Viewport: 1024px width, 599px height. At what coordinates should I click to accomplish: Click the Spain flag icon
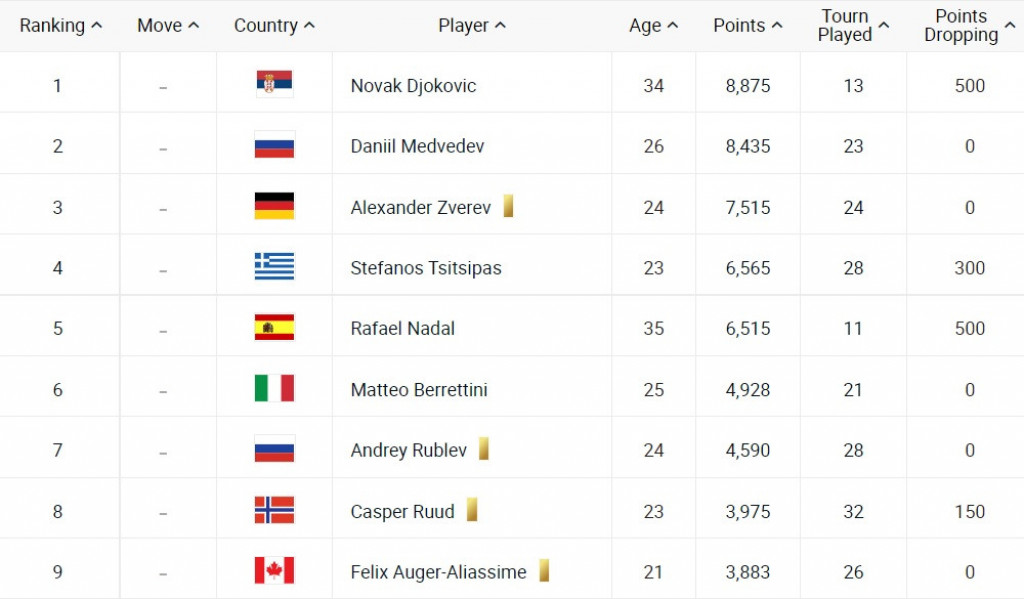[x=274, y=328]
